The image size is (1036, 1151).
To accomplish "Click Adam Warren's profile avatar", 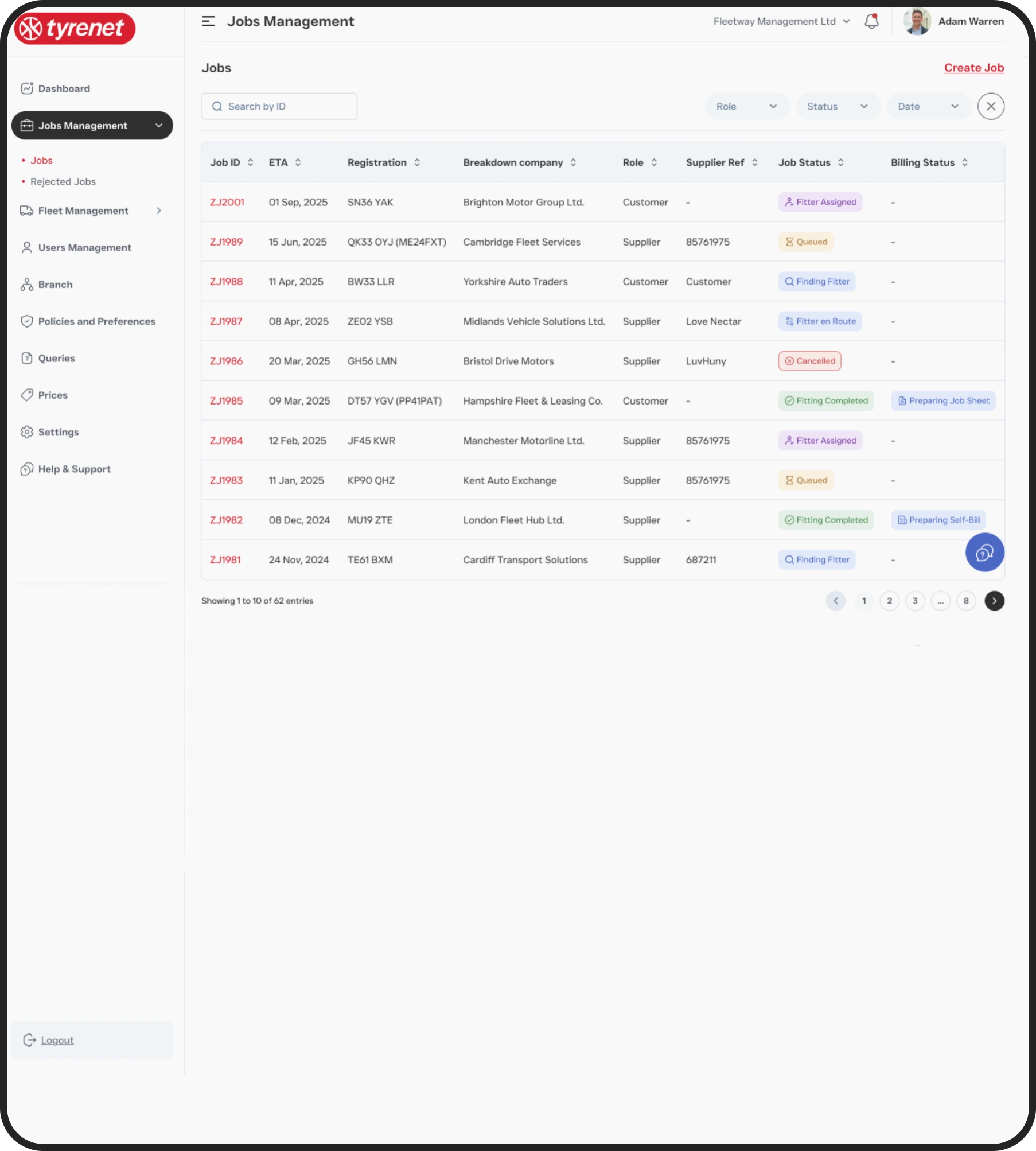I will point(916,21).
